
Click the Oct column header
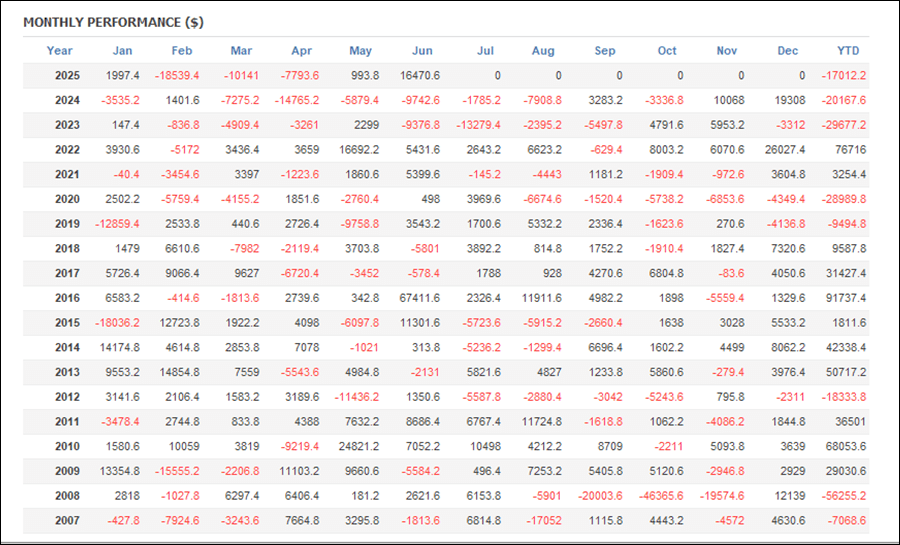pyautogui.click(x=667, y=50)
